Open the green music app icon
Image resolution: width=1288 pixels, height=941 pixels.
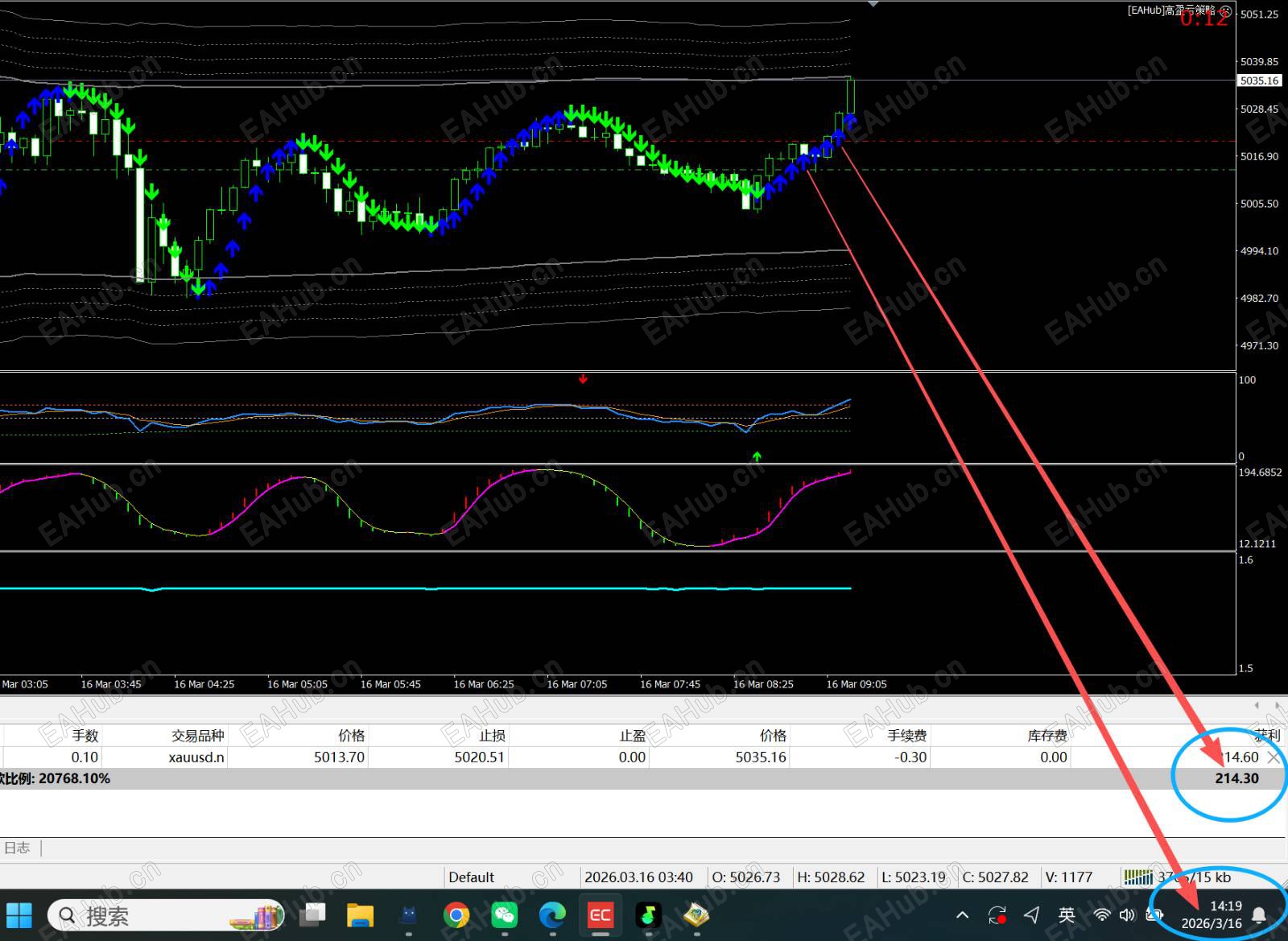click(648, 915)
